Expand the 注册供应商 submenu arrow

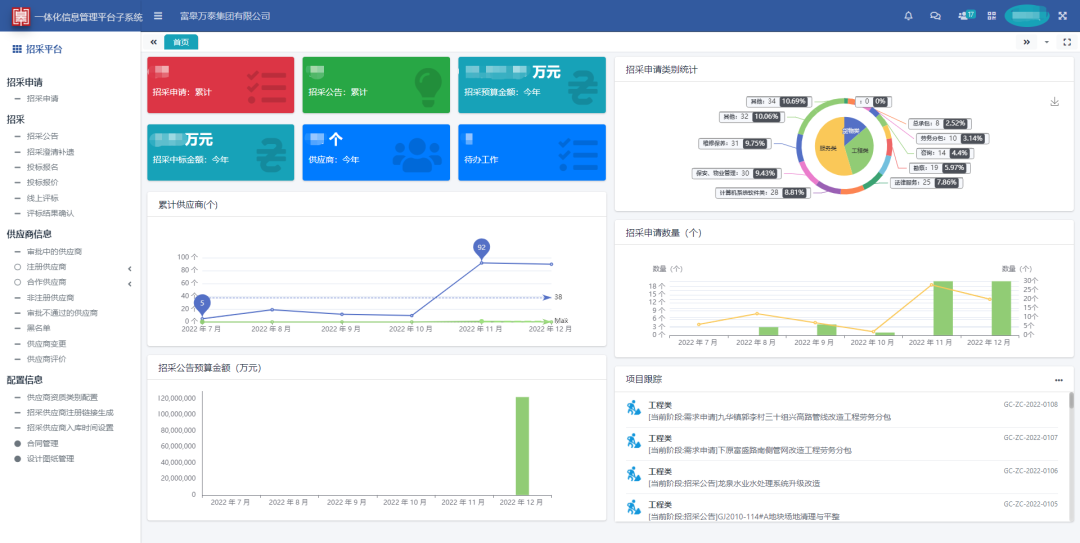(x=129, y=268)
